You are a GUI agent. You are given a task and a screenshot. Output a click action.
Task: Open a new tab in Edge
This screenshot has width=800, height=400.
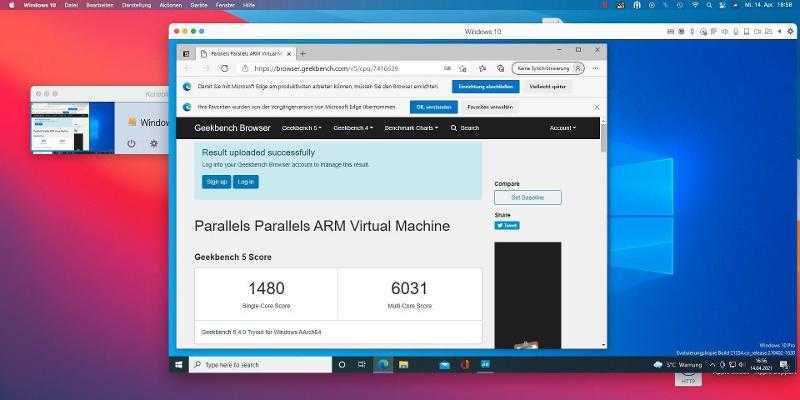(303, 53)
